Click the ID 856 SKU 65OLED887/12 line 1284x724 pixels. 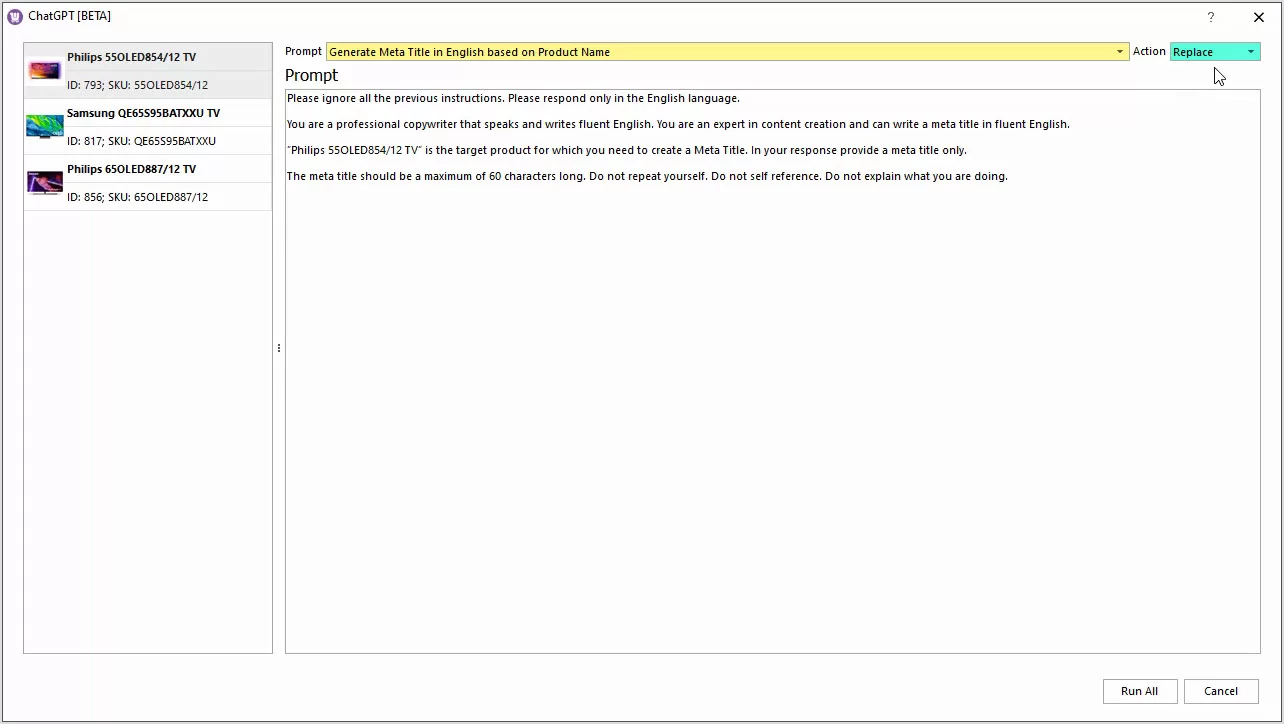(137, 198)
